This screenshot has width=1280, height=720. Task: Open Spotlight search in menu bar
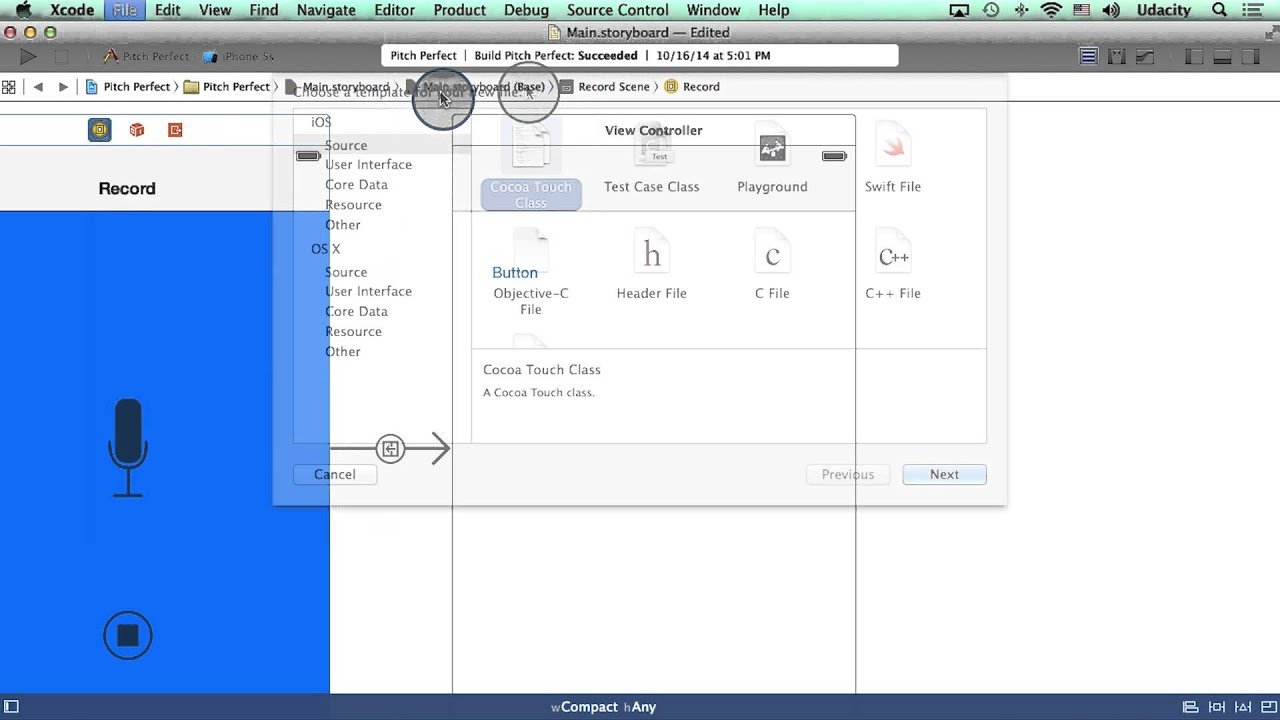pyautogui.click(x=1219, y=10)
